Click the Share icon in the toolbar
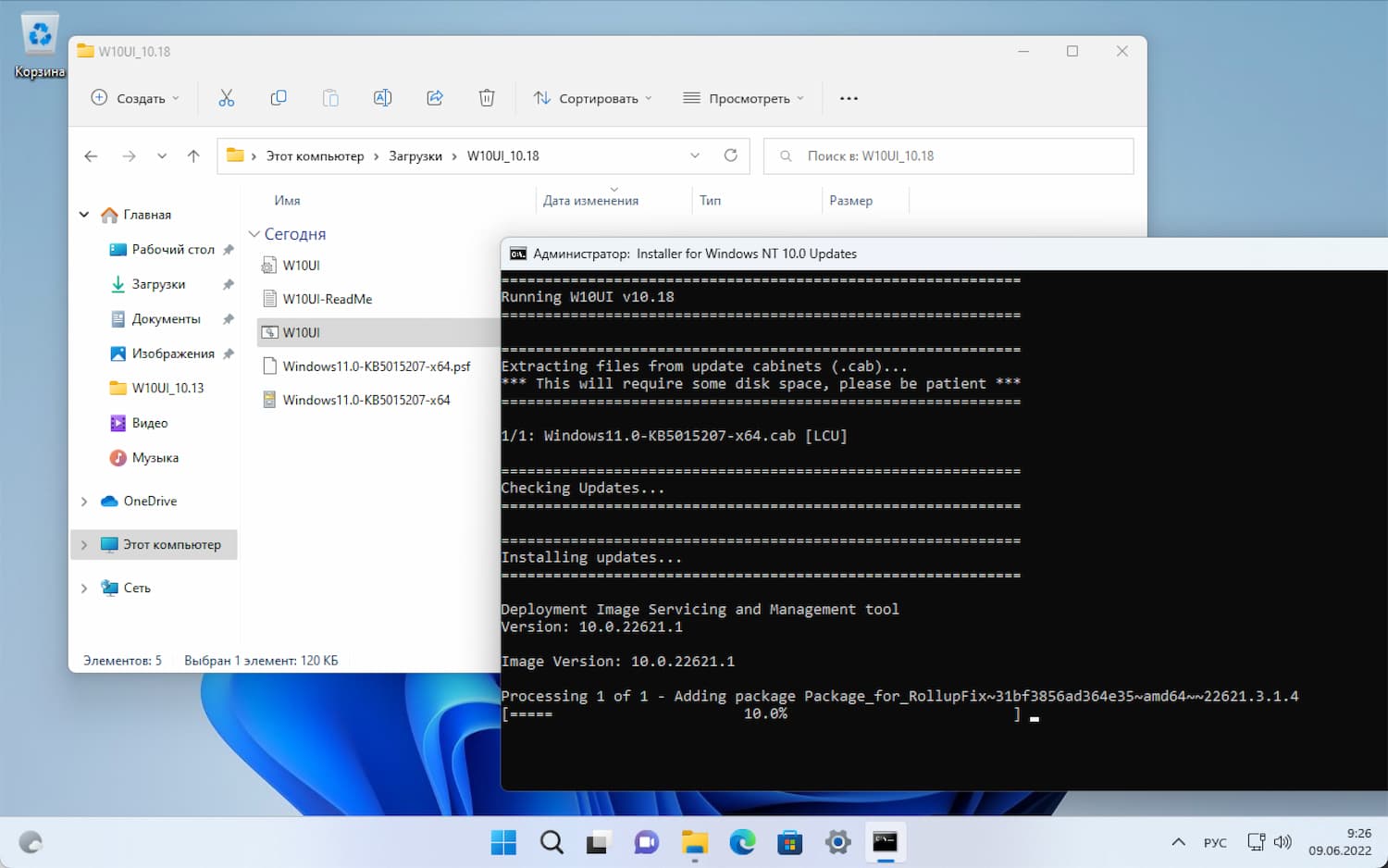 tap(435, 97)
